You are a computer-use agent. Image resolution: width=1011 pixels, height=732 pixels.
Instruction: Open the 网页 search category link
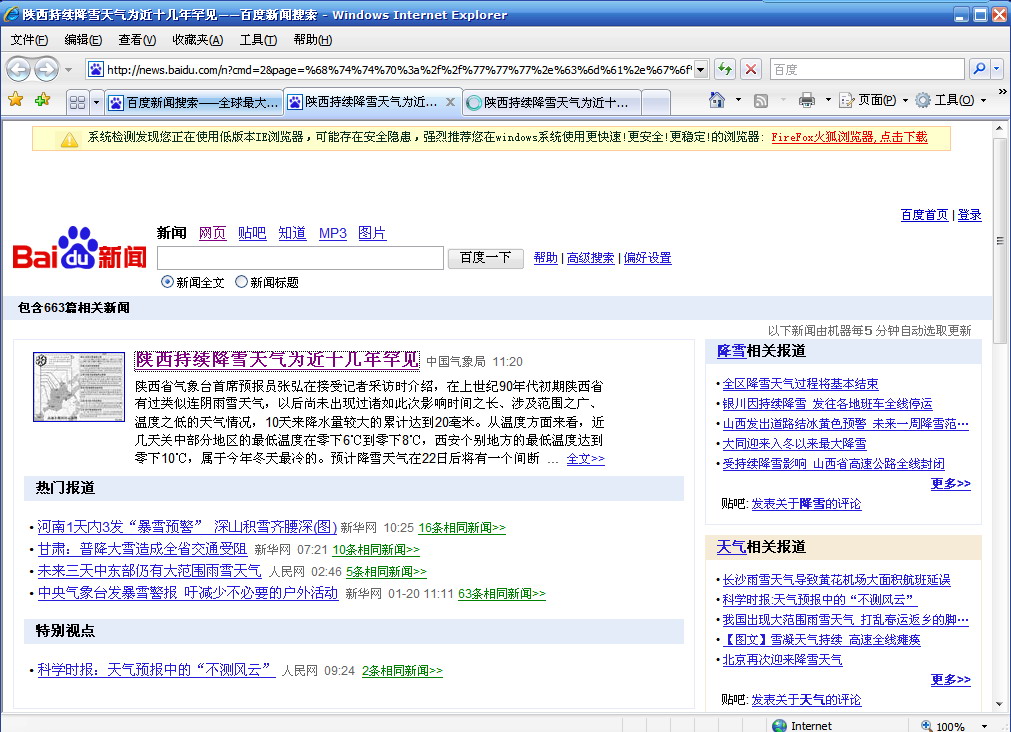click(x=212, y=233)
